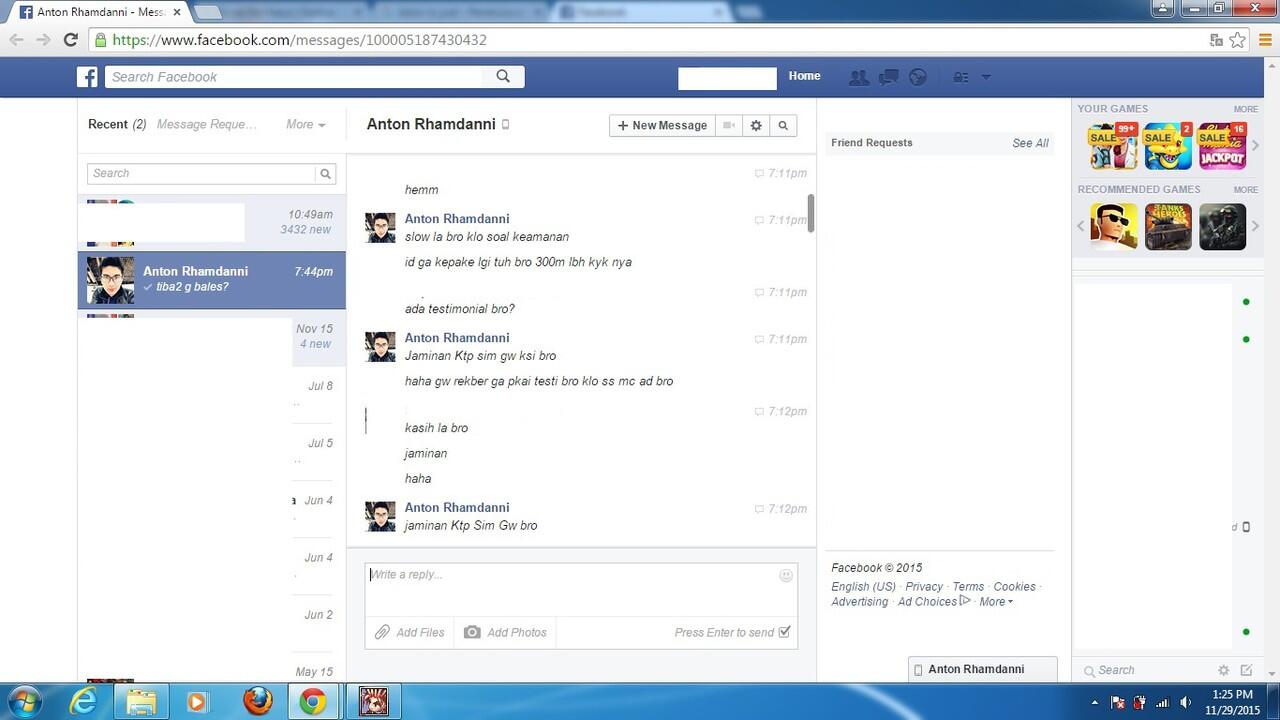The height and width of the screenshot is (720, 1280).
Task: Open the yellow dragon game with badge 2
Action: [1168, 146]
